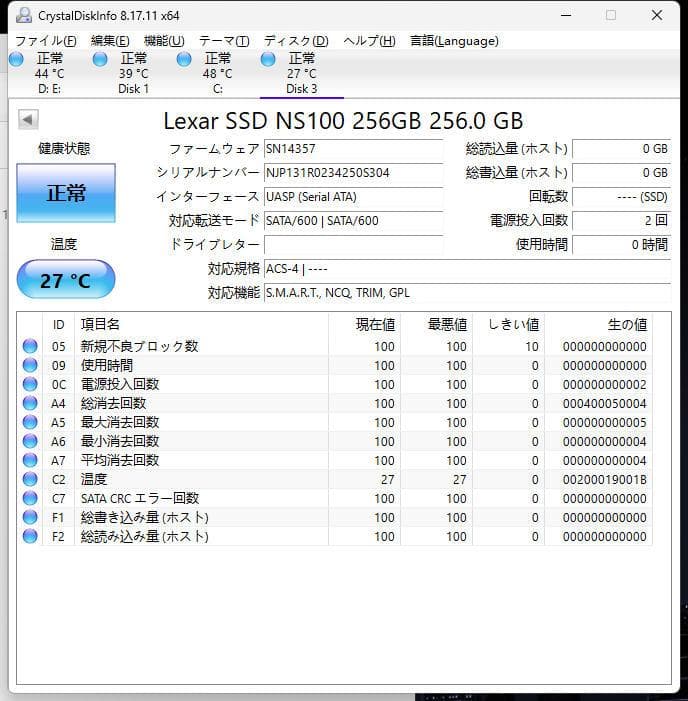Image resolution: width=688 pixels, height=701 pixels.
Task: Click the 総書込量 (ホスト) value 0 GB
Action: coord(621,173)
